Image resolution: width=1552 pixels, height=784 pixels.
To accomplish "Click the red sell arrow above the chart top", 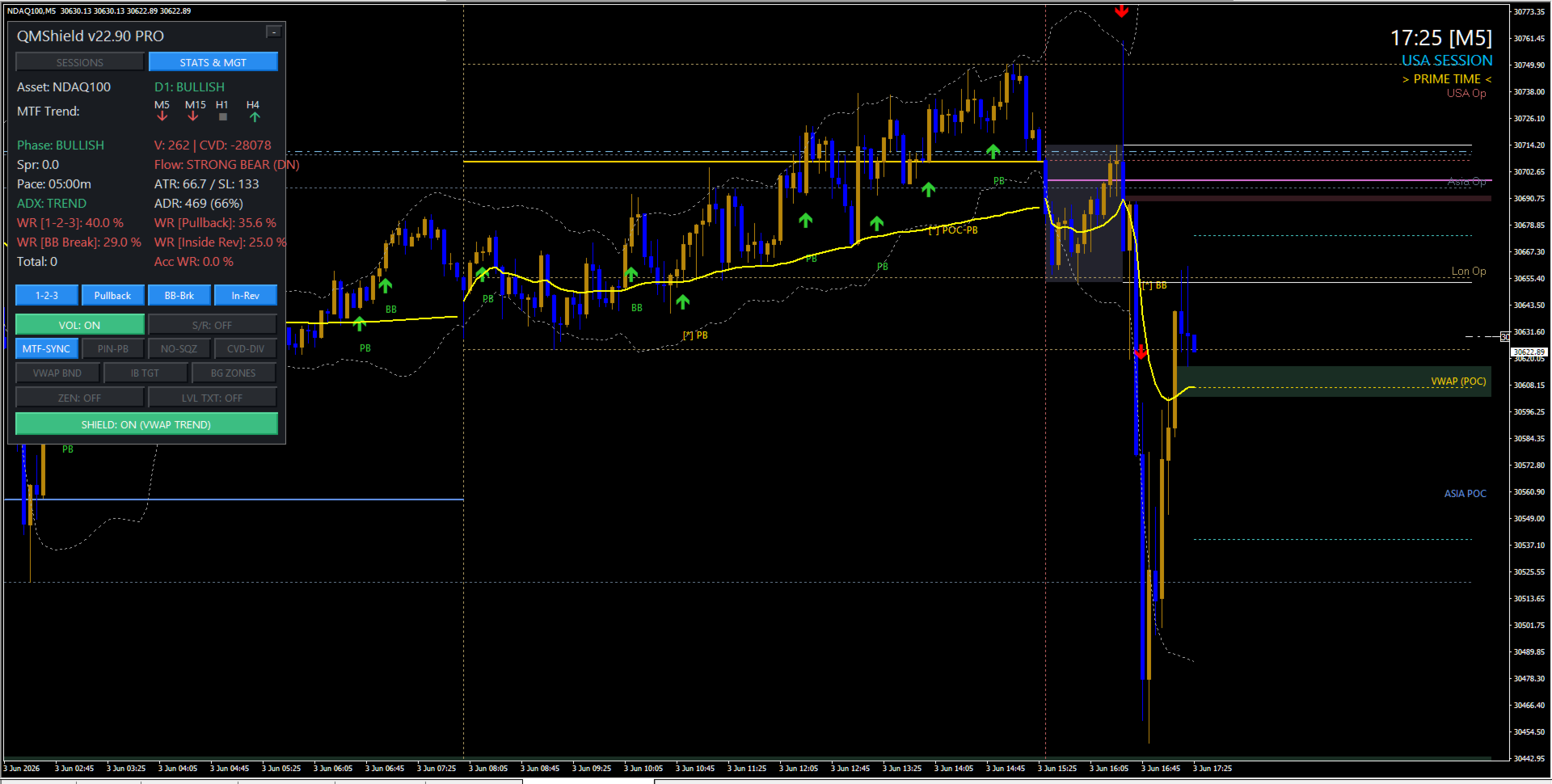I will click(x=1121, y=11).
